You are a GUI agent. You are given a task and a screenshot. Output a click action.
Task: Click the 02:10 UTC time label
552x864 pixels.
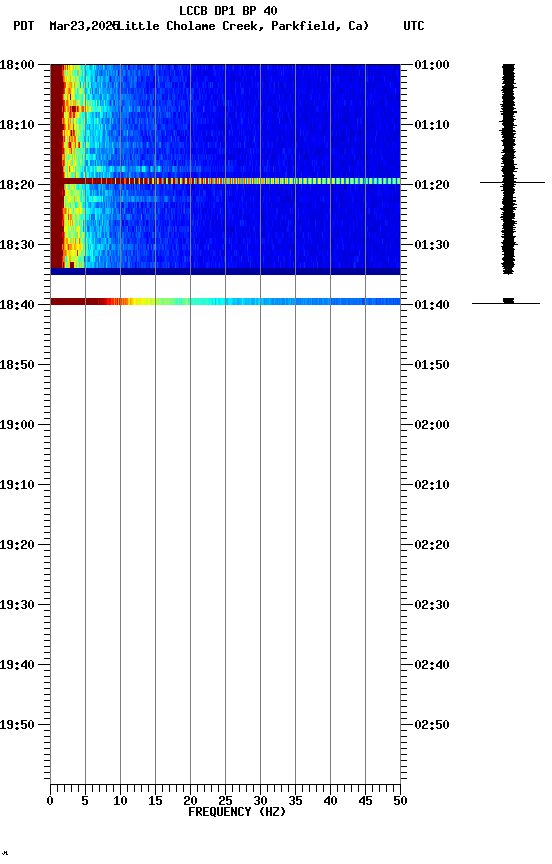[432, 485]
